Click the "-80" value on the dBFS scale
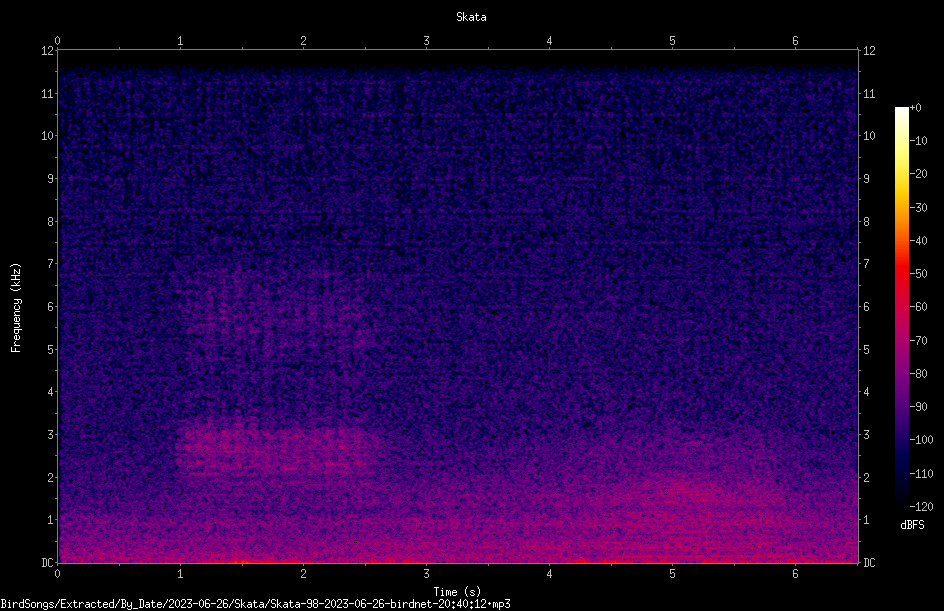This screenshot has width=944, height=611. click(918, 374)
